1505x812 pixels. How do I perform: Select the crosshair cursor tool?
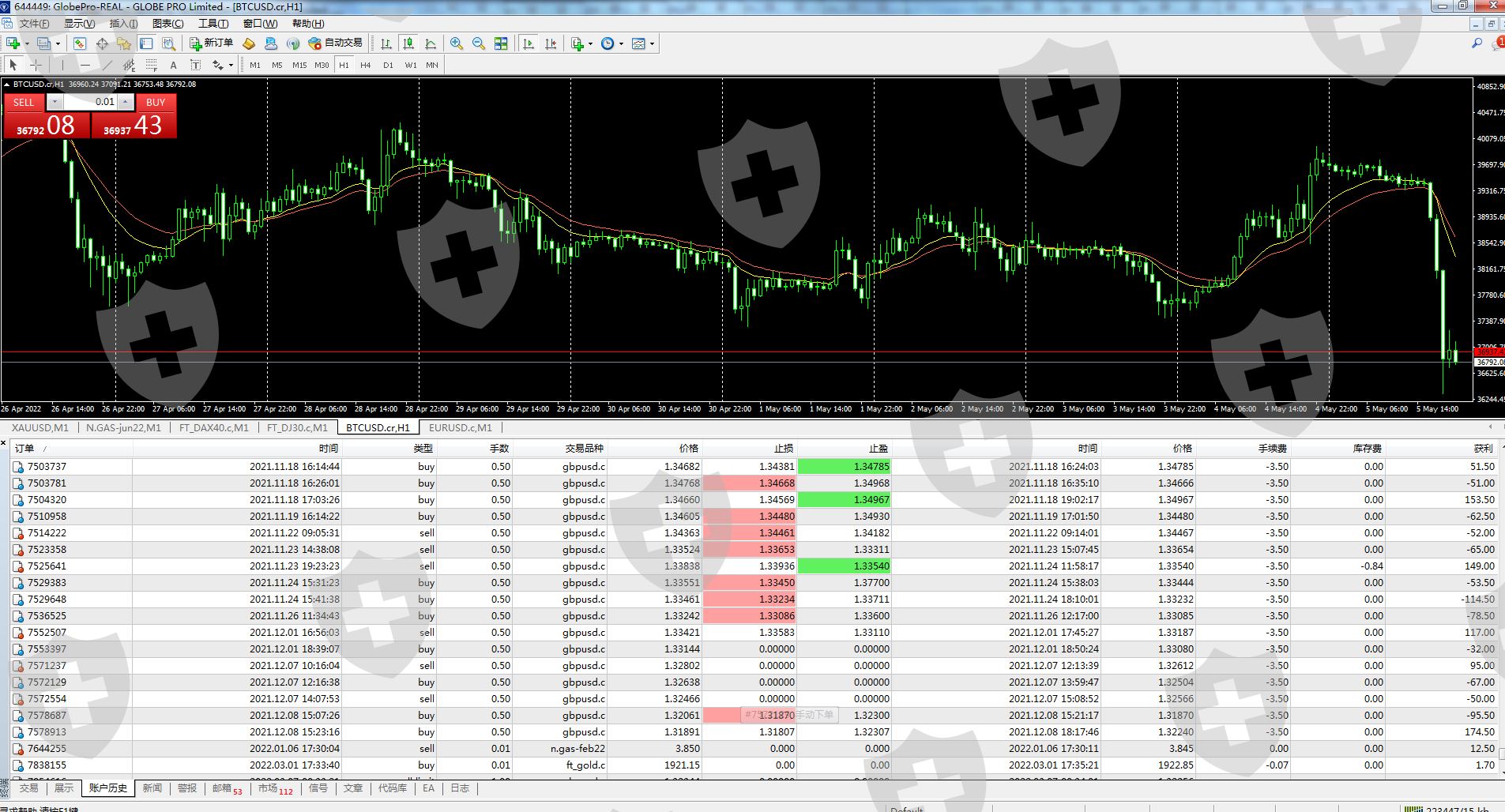click(x=36, y=65)
